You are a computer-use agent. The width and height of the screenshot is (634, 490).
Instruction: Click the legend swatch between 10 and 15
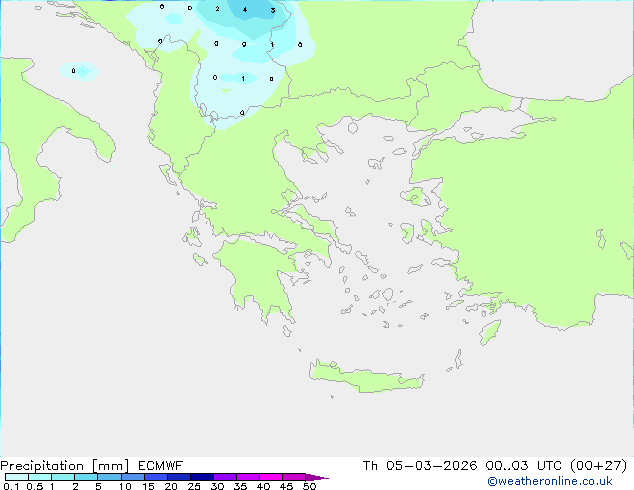pyautogui.click(x=133, y=477)
